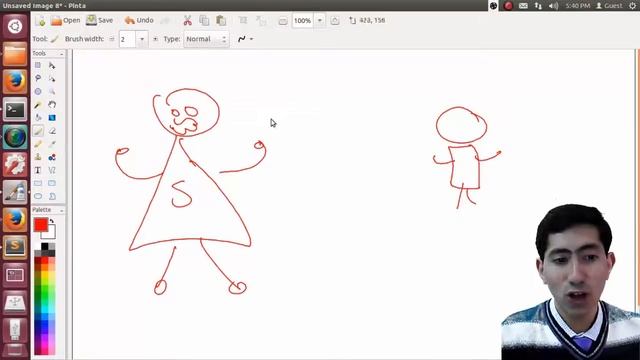Click the grayed-out Redo button
This screenshot has height=360, width=640.
(x=165, y=20)
